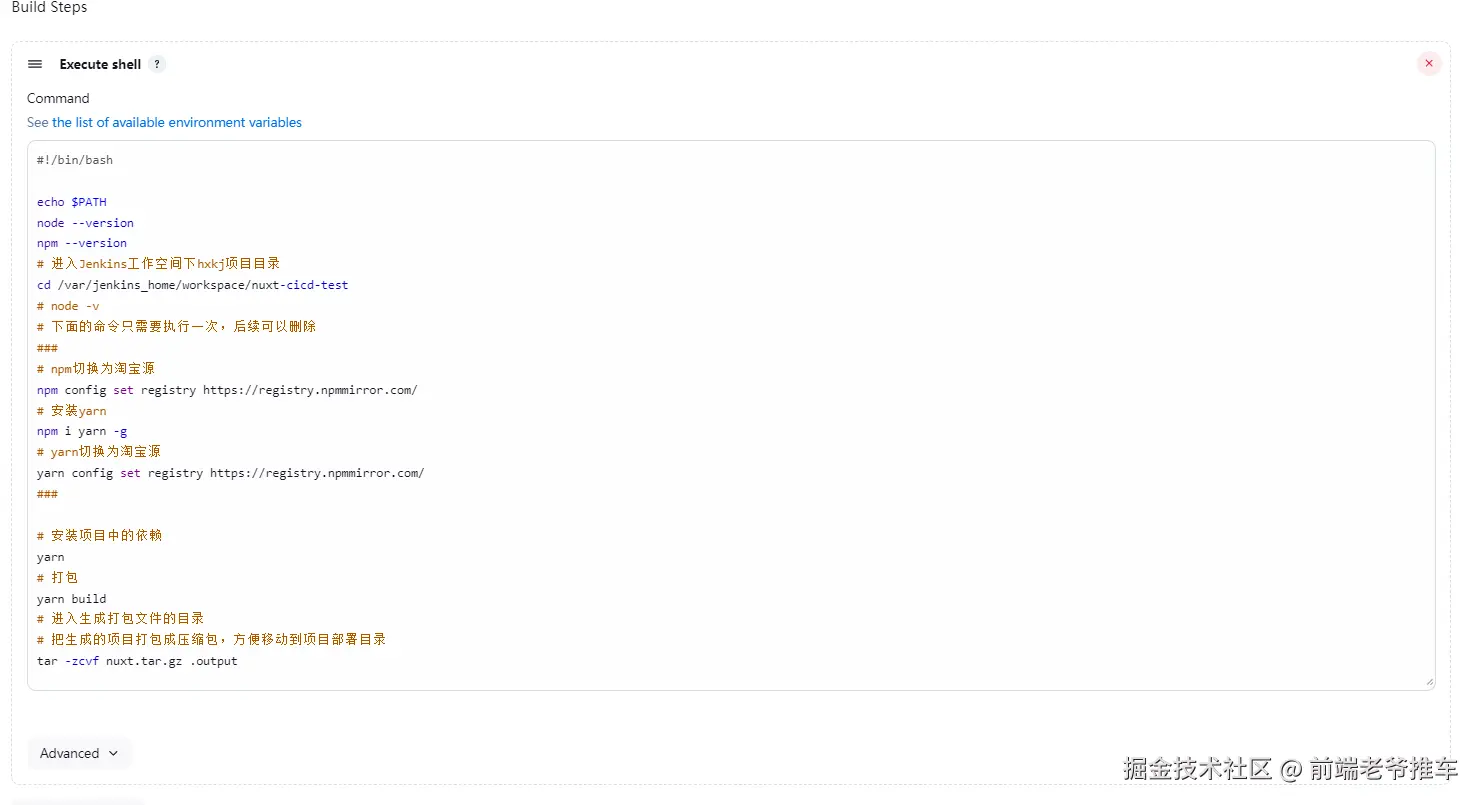The width and height of the screenshot is (1481, 805).
Task: Click the echo $PATH line in the script
Action: [72, 202]
